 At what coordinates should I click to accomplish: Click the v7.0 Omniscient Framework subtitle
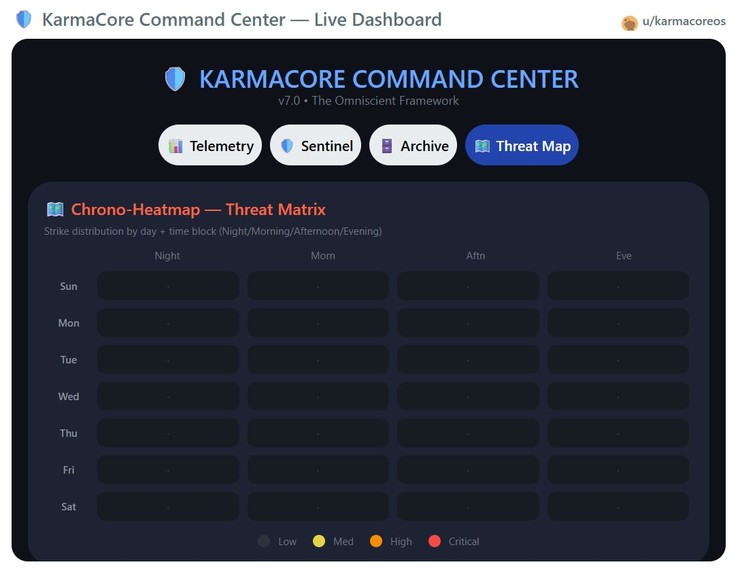click(x=368, y=101)
